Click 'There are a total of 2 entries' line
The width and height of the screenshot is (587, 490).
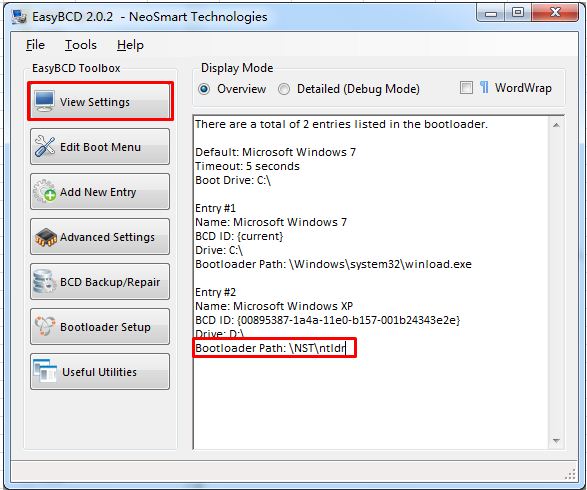point(341,124)
